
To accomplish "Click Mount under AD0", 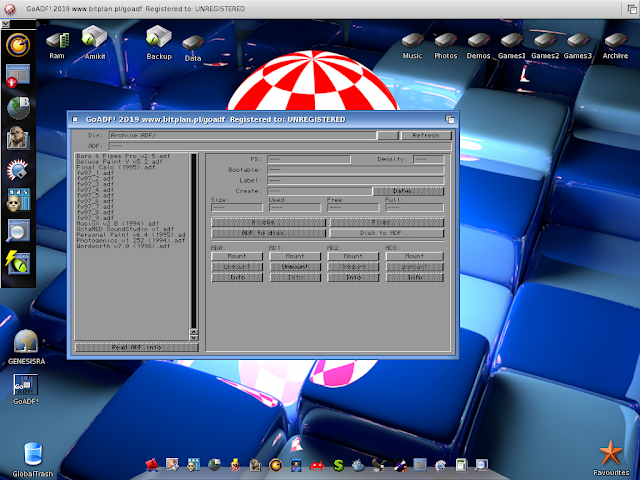I will tap(237, 256).
